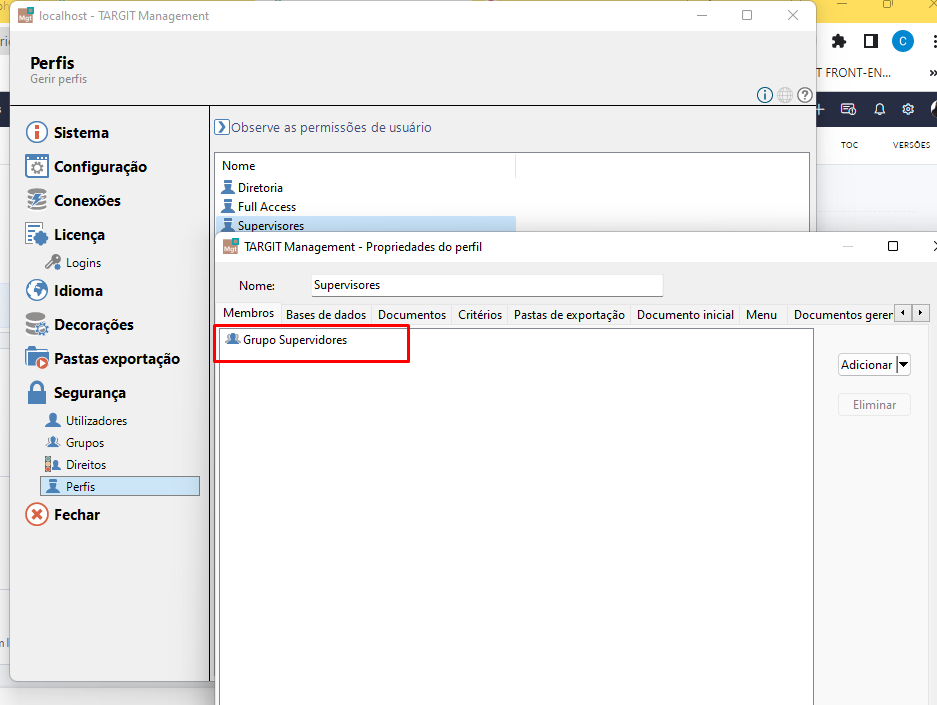This screenshot has width=937, height=705.
Task: Open the Licença section
Action: tap(65, 235)
